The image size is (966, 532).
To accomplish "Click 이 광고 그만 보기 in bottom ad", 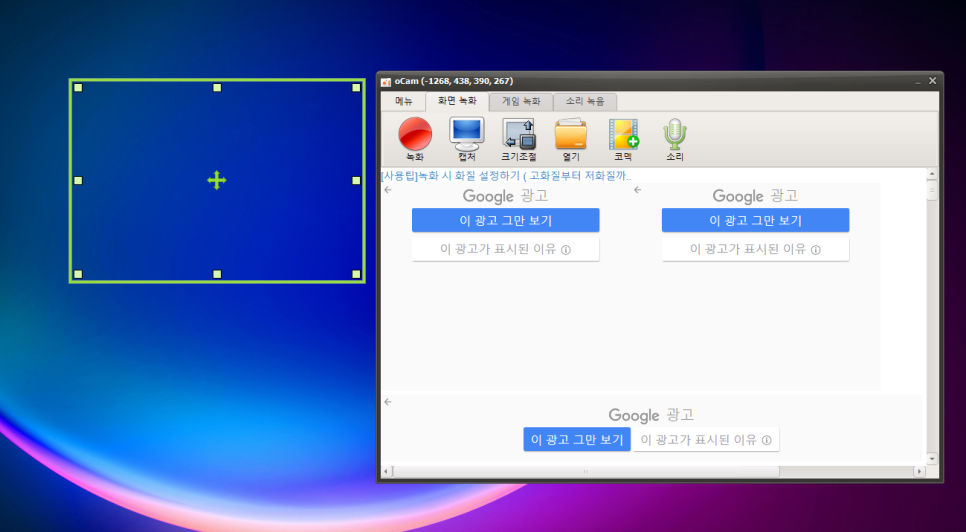I will (577, 440).
